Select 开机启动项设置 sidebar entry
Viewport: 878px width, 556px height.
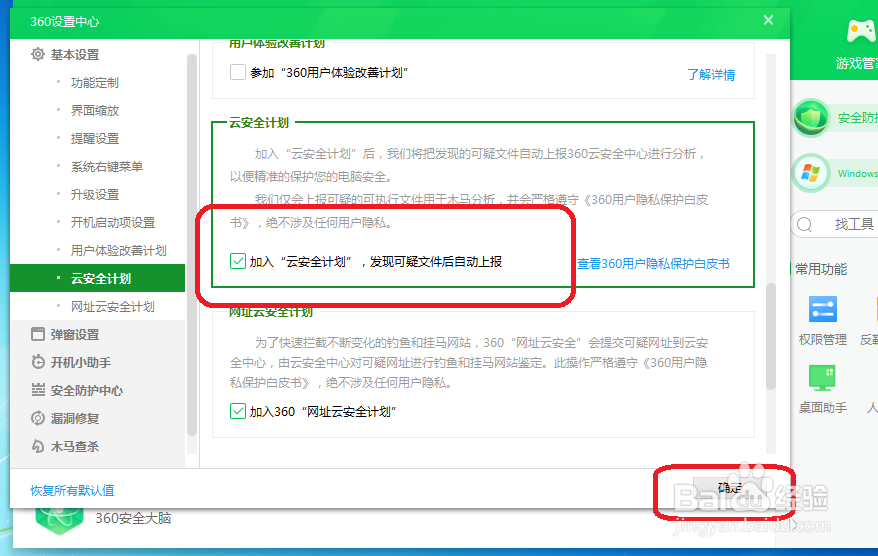point(113,223)
